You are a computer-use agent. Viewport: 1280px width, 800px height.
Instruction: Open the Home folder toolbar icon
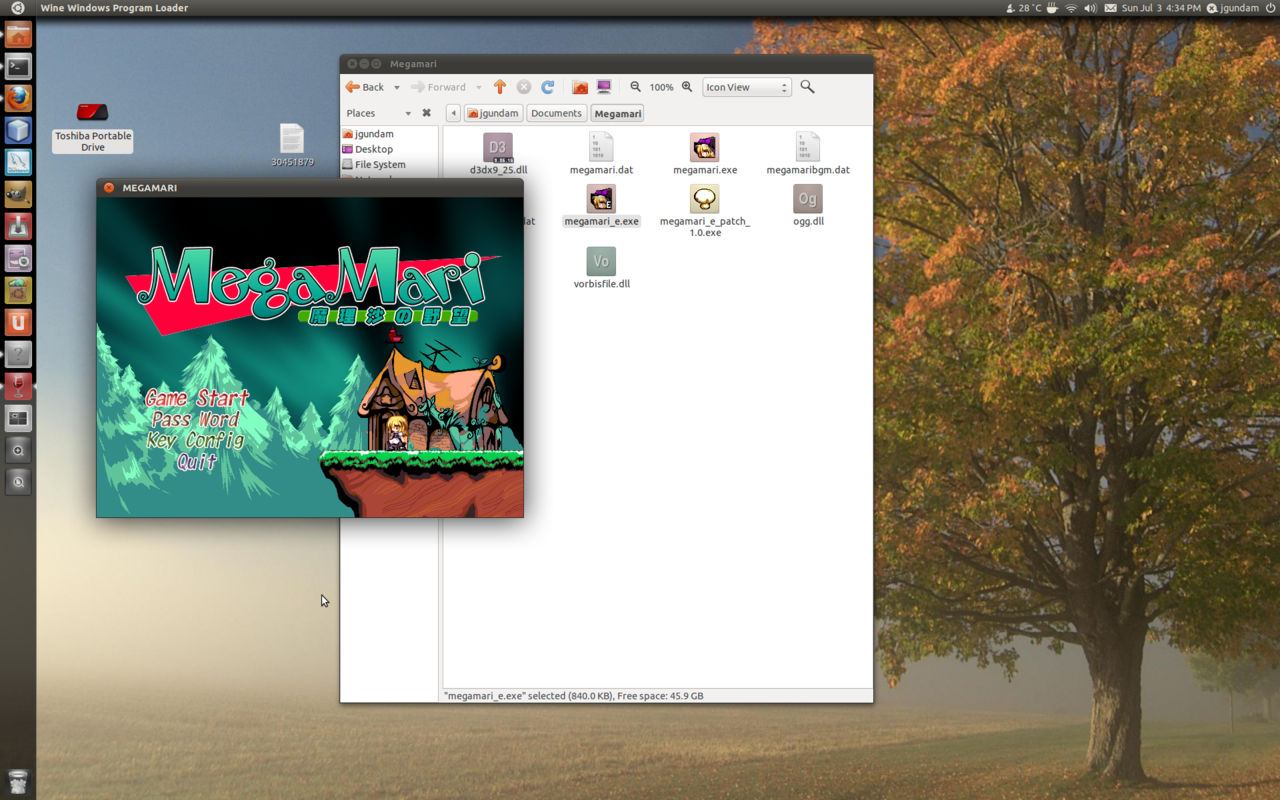pyautogui.click(x=580, y=87)
